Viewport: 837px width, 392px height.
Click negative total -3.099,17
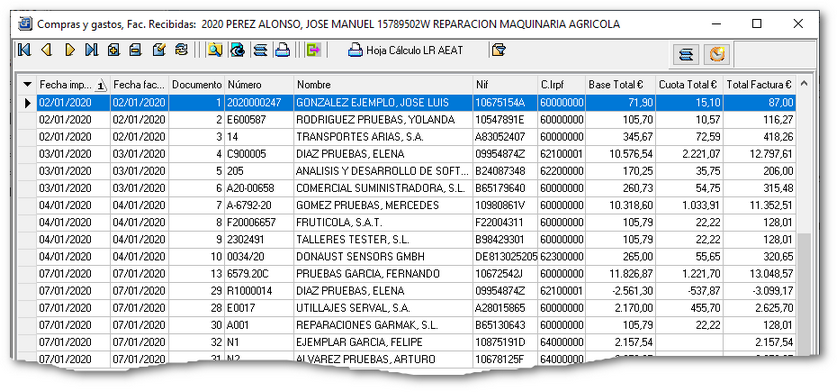(x=760, y=291)
